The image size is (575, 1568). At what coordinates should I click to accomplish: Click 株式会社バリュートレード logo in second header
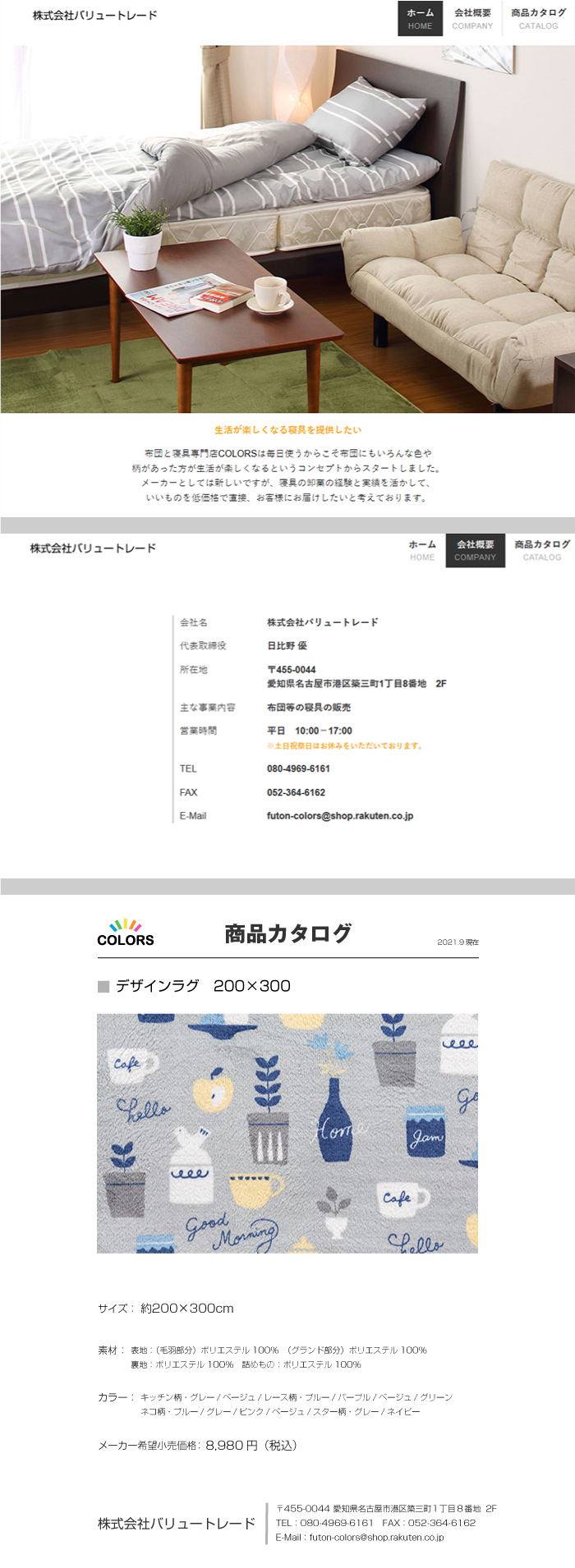point(93,548)
